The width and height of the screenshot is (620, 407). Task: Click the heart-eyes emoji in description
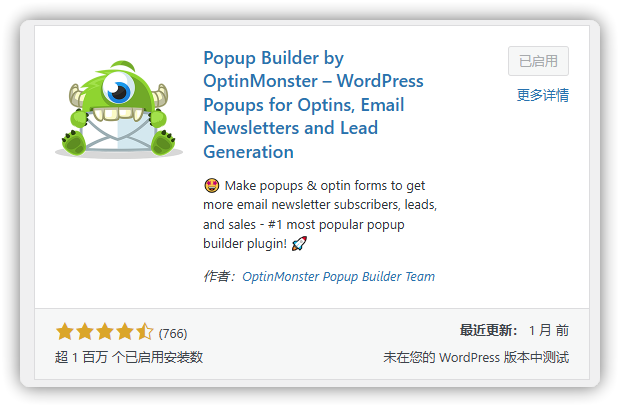[212, 185]
